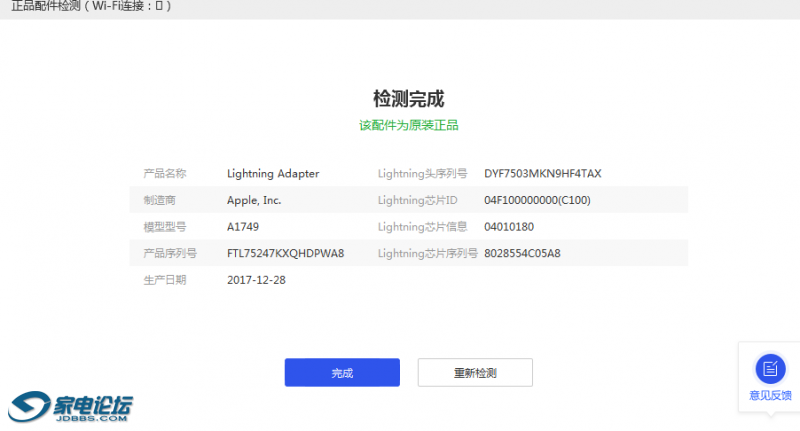Select the 产品名称 label
800x431 pixels.
[165, 173]
